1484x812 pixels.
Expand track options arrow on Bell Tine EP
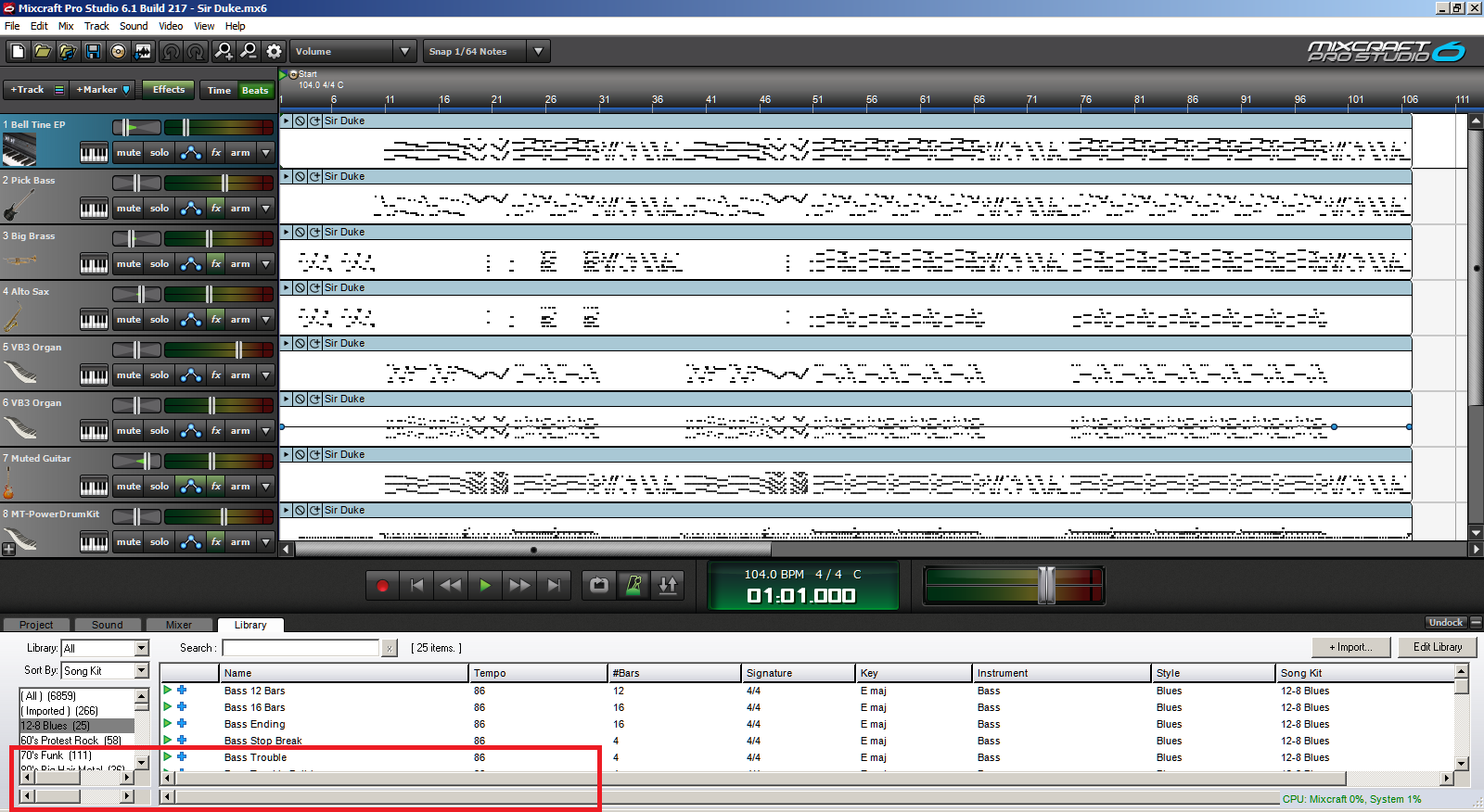(x=266, y=153)
